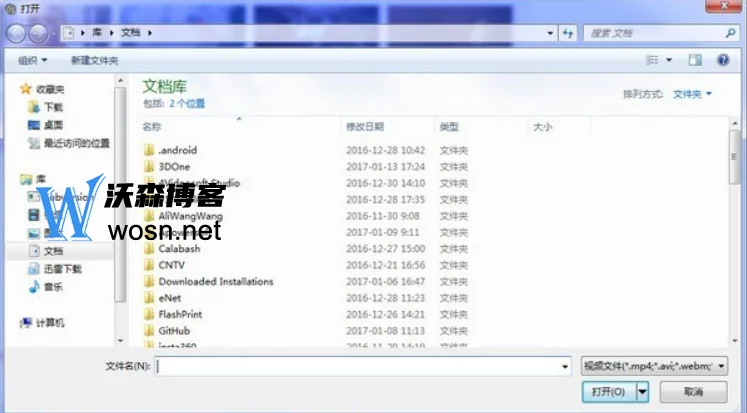The image size is (747, 413).
Task: Click the Forward navigation arrow button
Action: coord(38,33)
